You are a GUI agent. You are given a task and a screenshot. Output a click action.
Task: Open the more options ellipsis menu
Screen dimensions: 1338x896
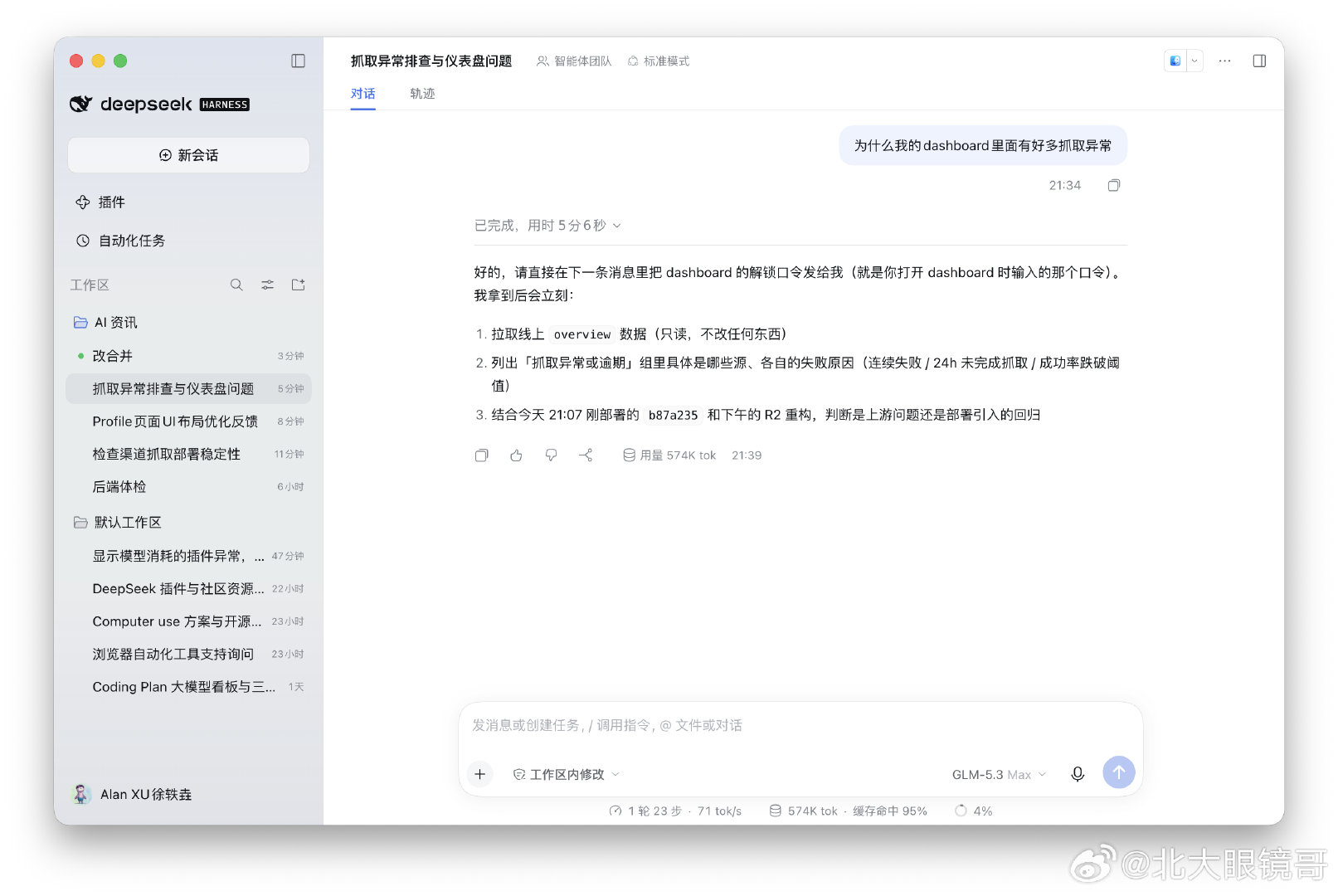[1224, 61]
